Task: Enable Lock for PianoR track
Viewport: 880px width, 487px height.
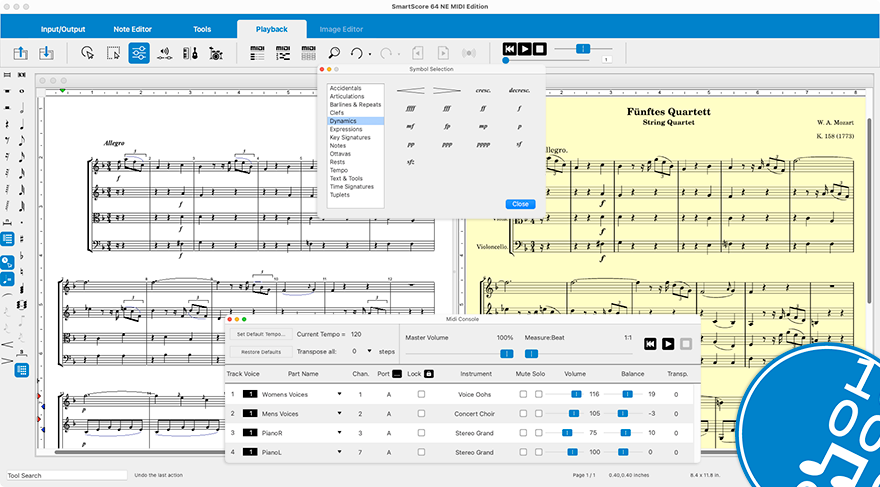Action: coord(421,433)
